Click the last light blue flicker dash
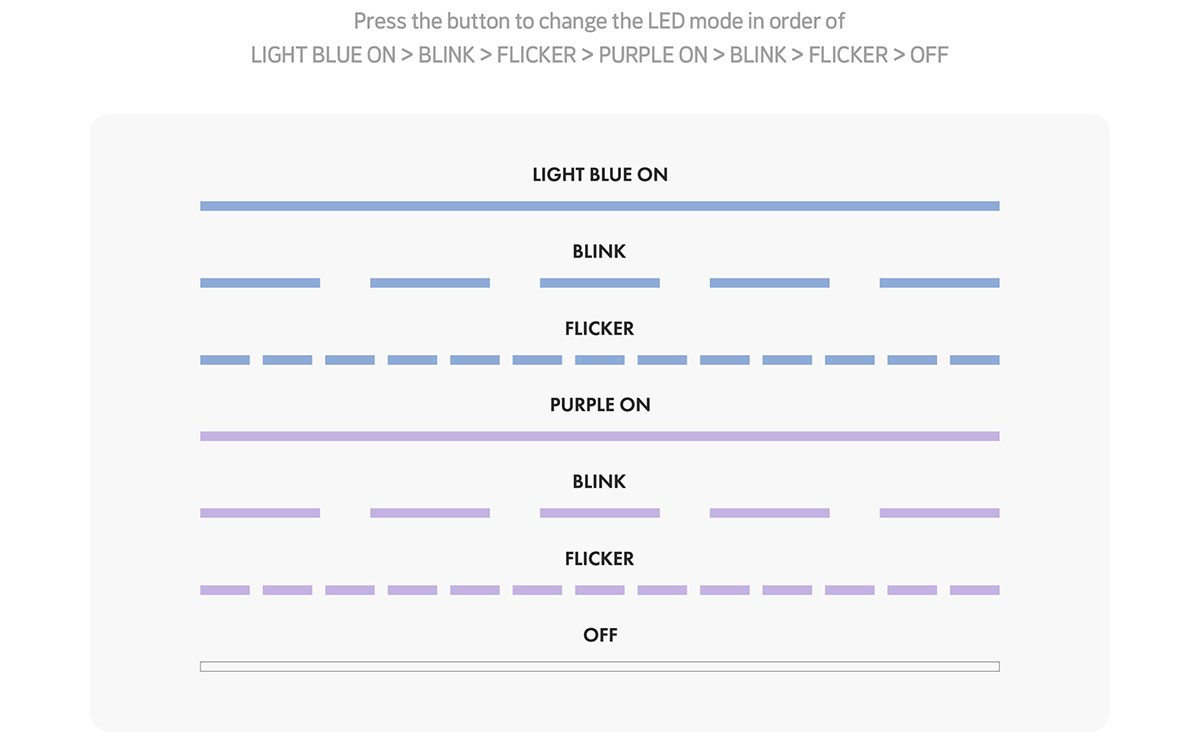 click(x=975, y=360)
